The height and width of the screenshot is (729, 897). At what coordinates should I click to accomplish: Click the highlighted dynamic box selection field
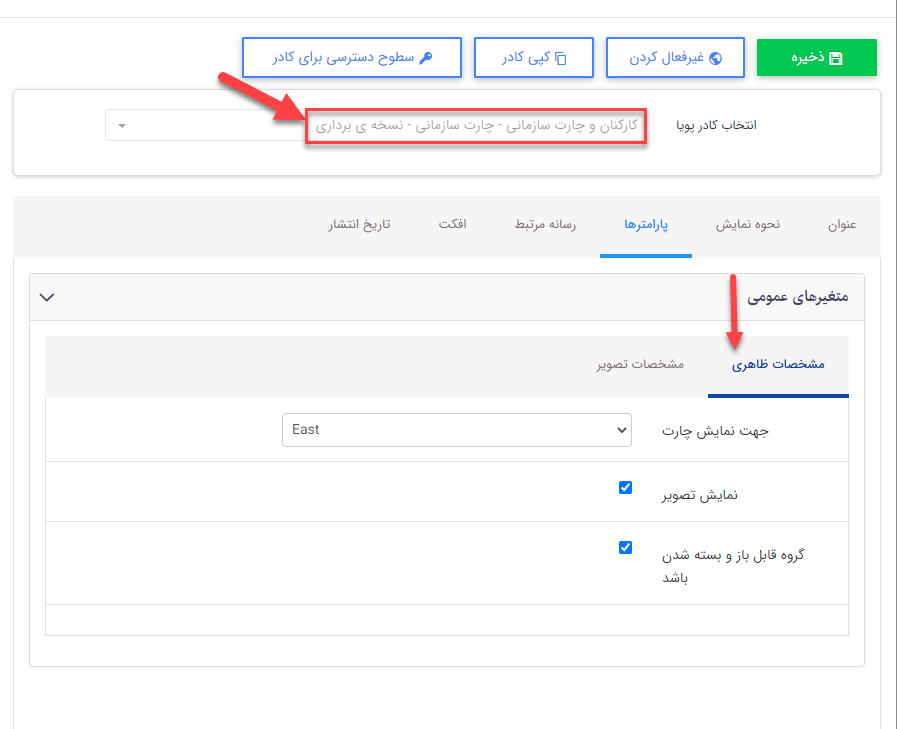point(475,125)
